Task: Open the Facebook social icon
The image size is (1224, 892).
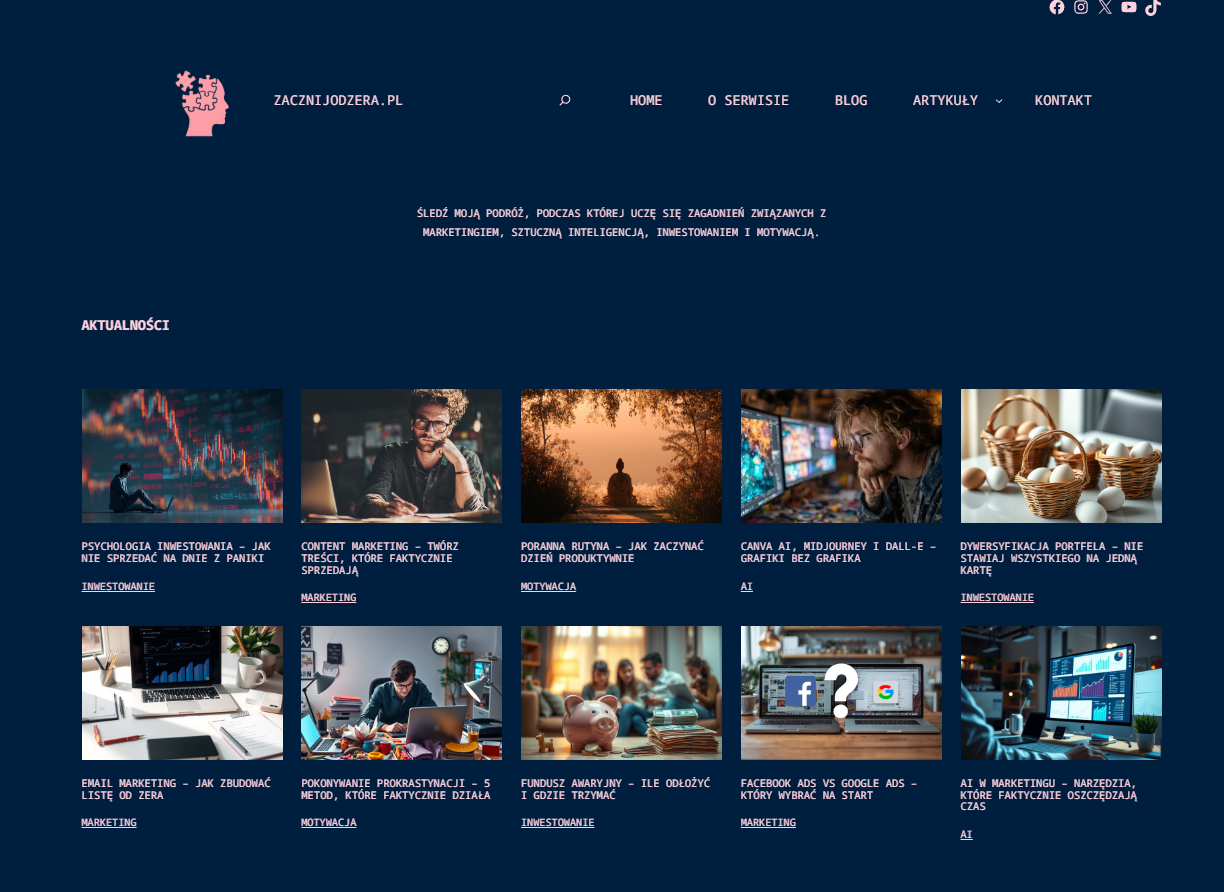Action: click(x=1057, y=7)
